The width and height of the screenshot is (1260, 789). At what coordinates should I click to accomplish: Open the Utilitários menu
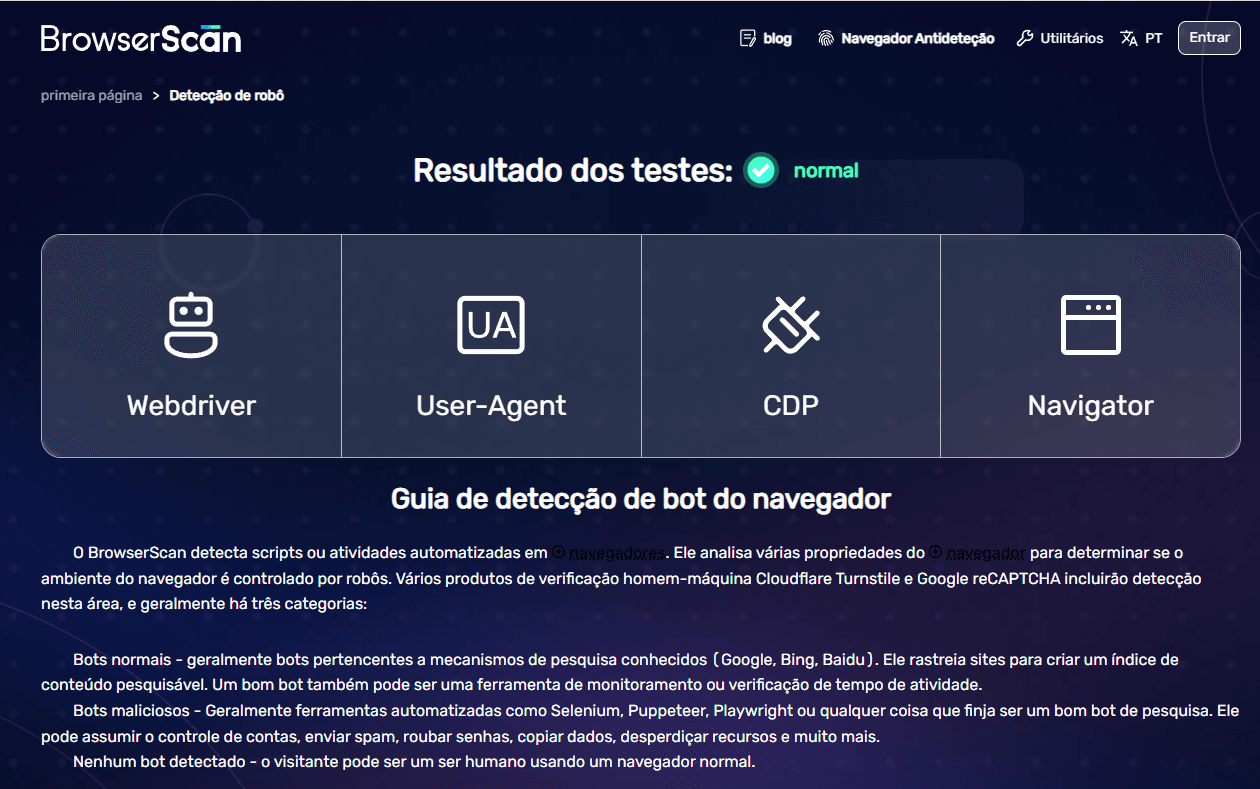(1060, 38)
